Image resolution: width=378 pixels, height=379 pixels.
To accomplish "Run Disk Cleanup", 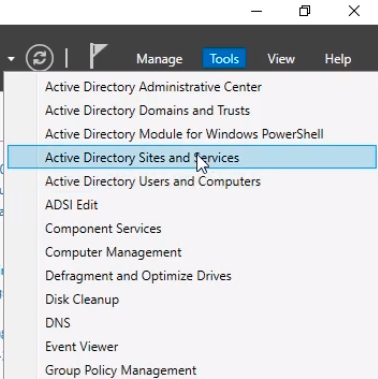I will 192,299.
